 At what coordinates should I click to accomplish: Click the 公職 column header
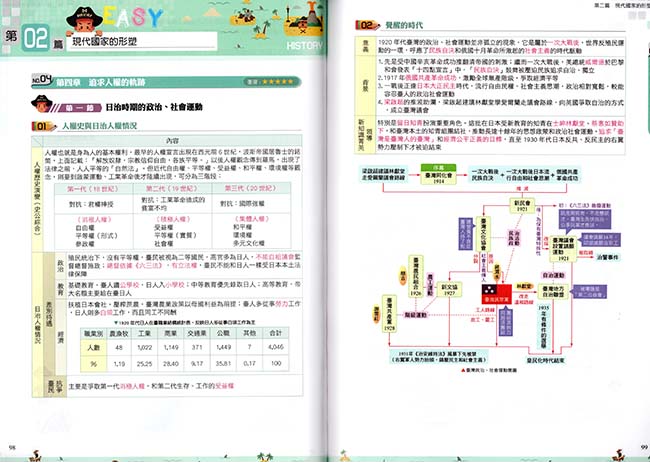[223, 333]
